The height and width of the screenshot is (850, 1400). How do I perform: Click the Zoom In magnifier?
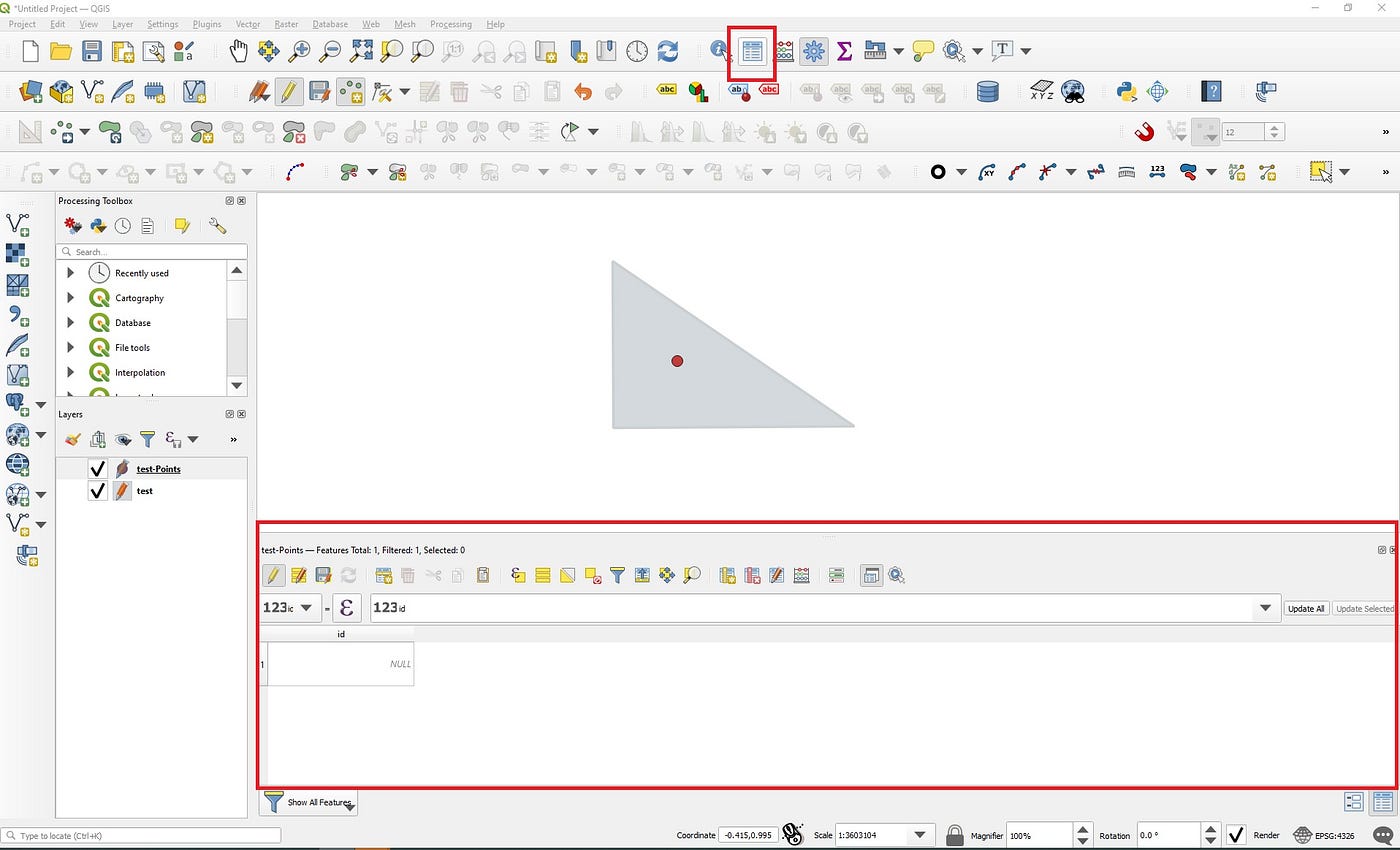pos(299,50)
